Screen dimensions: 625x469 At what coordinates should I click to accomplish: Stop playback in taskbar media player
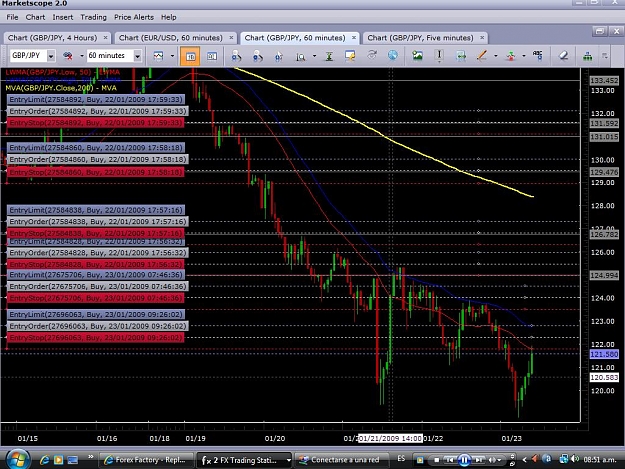point(436,460)
